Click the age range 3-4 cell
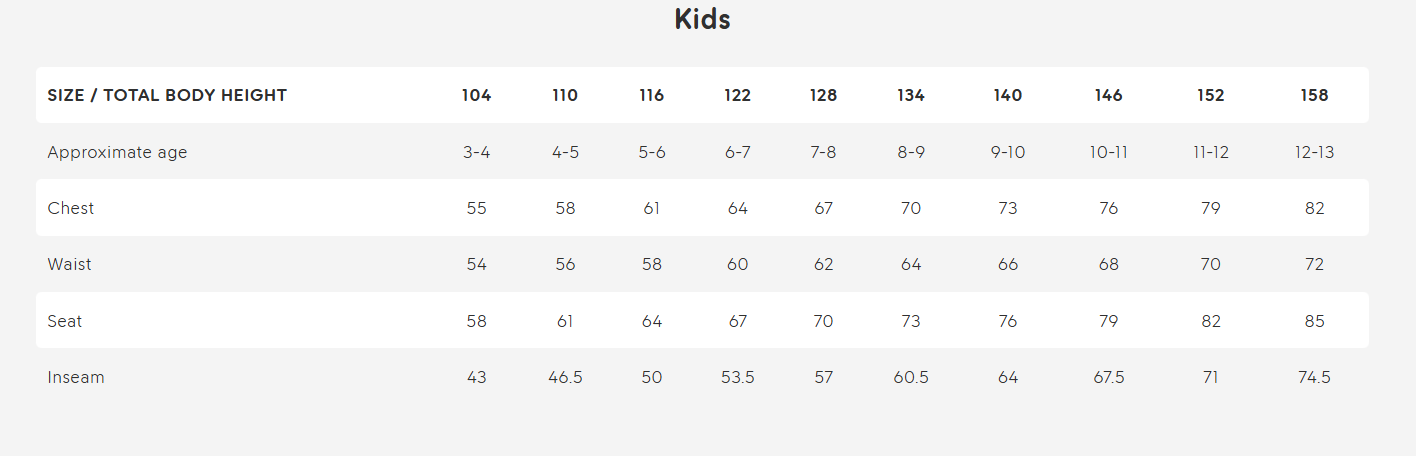The height and width of the screenshot is (456, 1416). click(476, 153)
